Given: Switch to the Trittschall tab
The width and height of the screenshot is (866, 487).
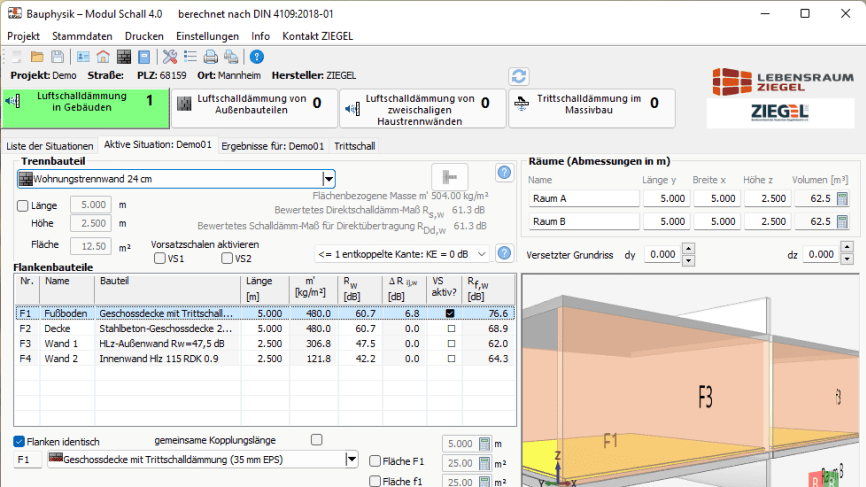Looking at the screenshot, I should click(x=355, y=146).
